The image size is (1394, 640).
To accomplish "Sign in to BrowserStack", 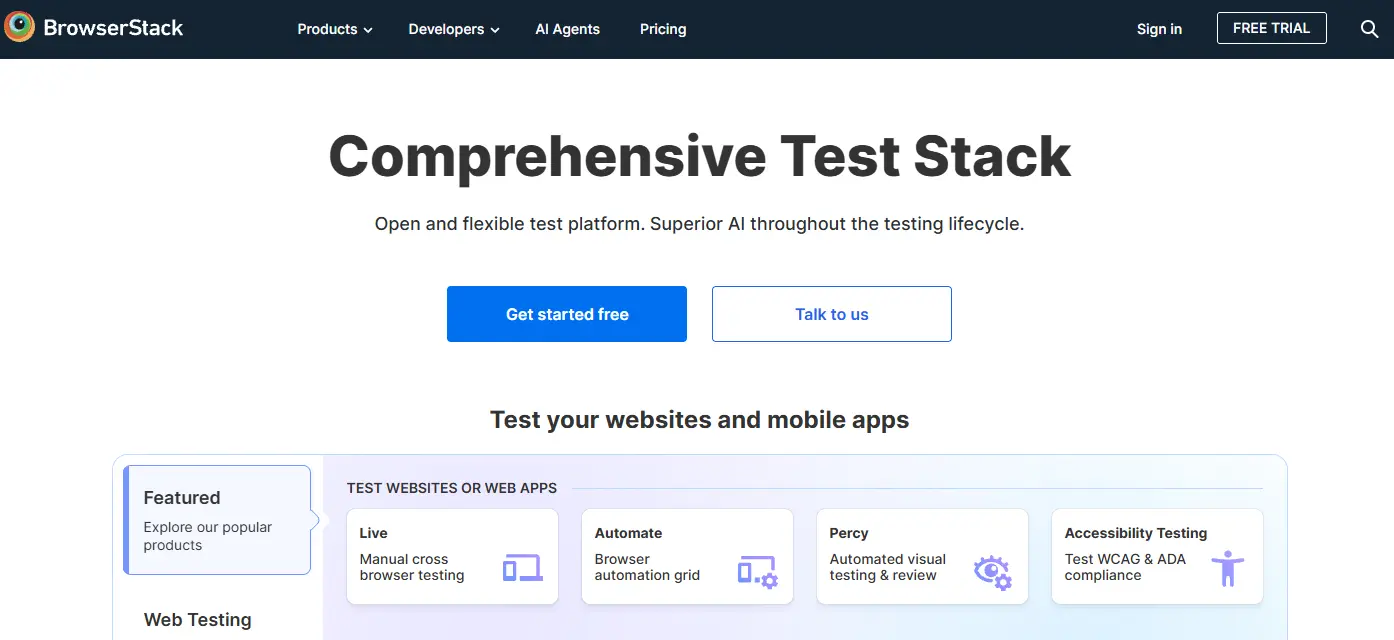I will (1159, 29).
